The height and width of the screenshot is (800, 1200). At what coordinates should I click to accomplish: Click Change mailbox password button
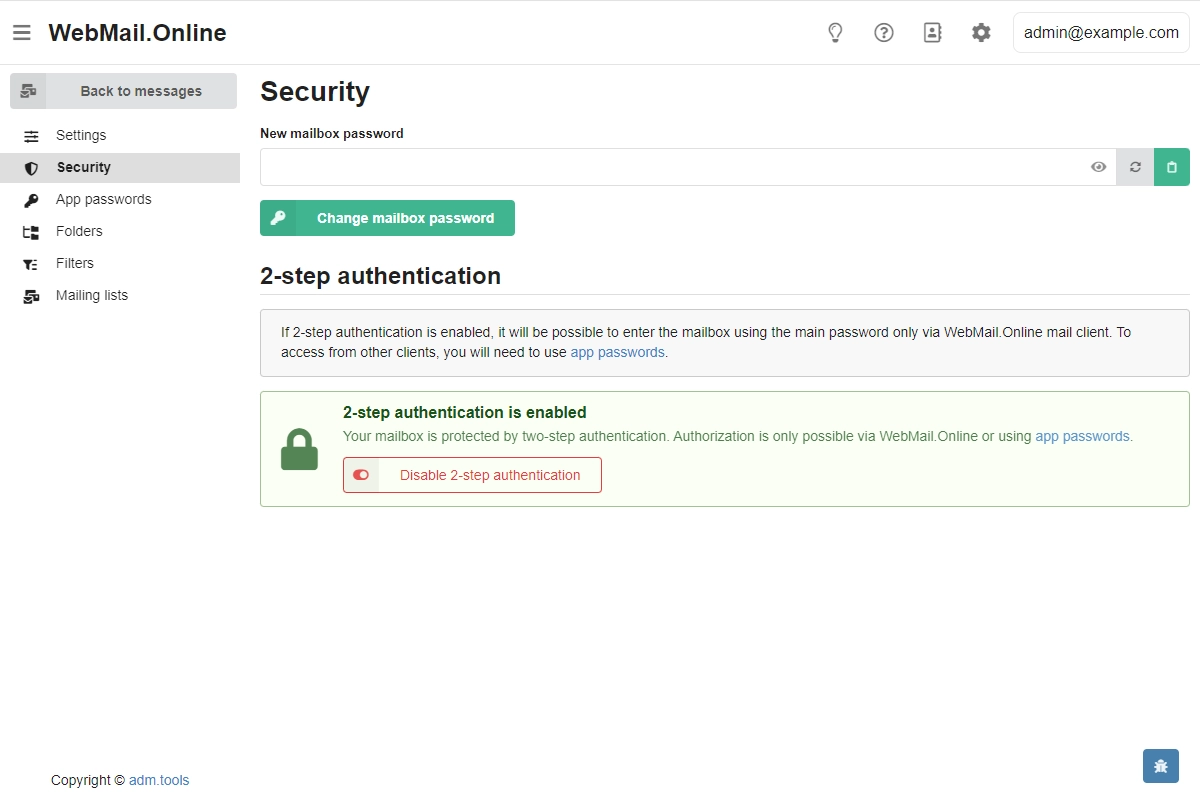(387, 218)
